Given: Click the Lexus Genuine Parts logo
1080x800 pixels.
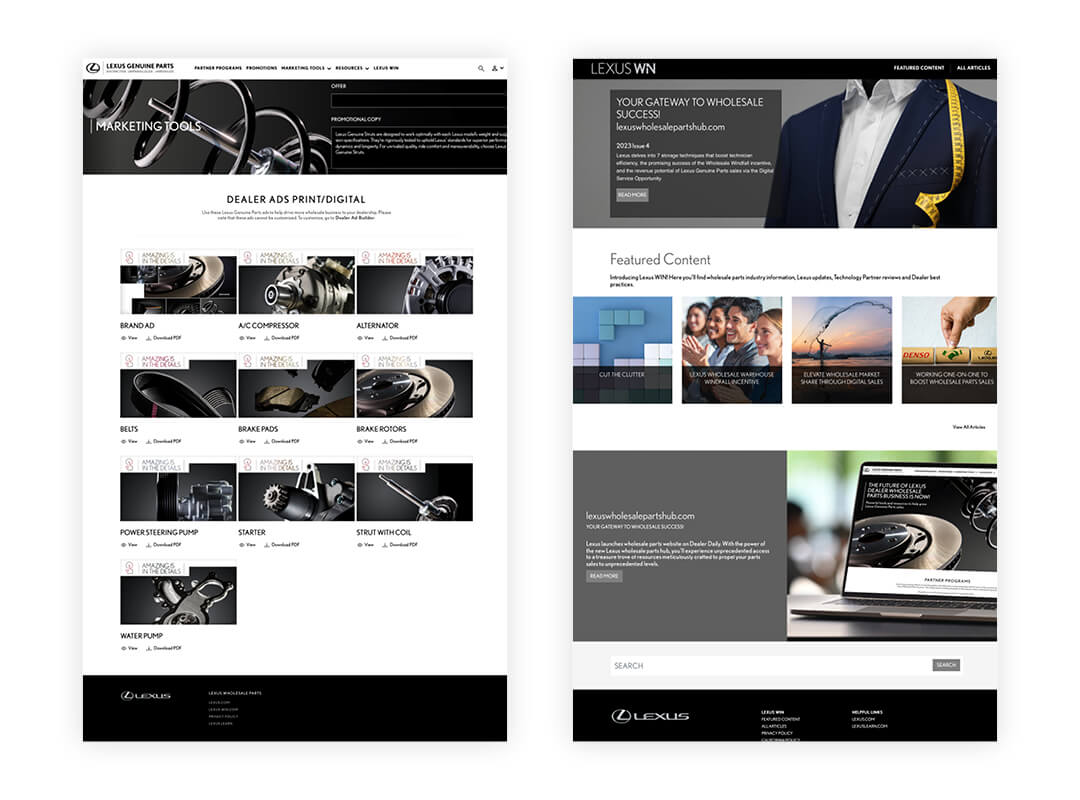Looking at the screenshot, I should (130, 68).
